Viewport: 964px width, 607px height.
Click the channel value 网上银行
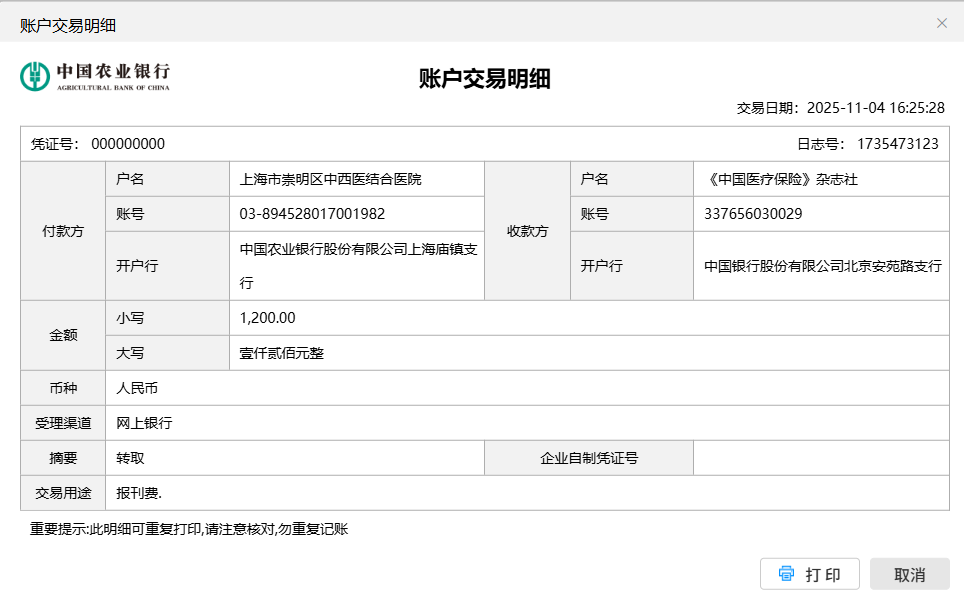click(145, 423)
